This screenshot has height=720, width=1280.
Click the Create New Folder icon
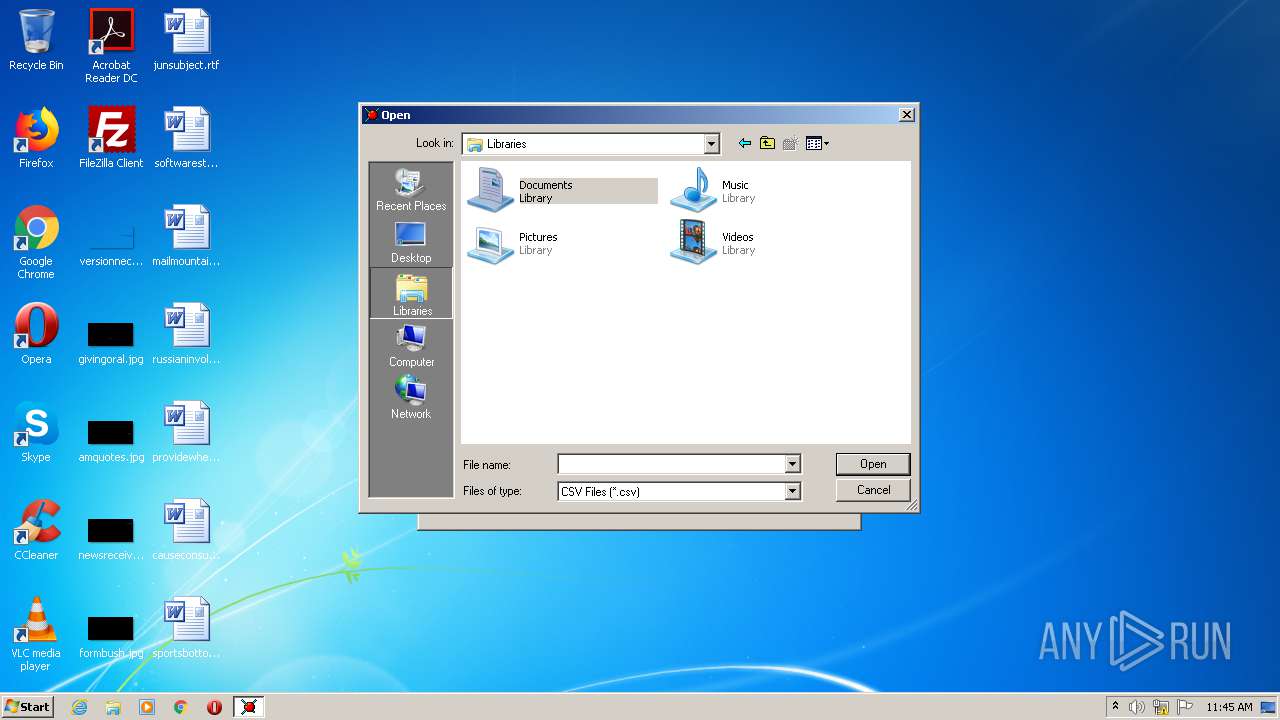pos(790,143)
